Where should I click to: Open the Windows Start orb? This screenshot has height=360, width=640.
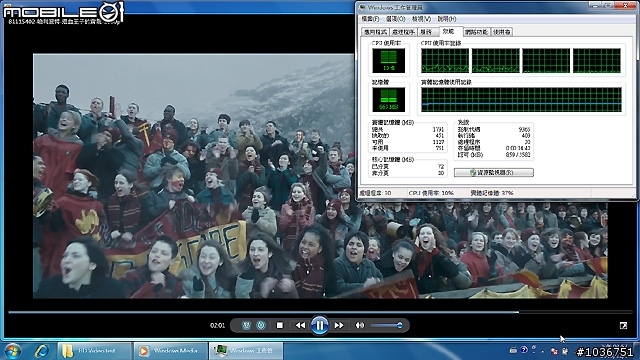[x=12, y=351]
